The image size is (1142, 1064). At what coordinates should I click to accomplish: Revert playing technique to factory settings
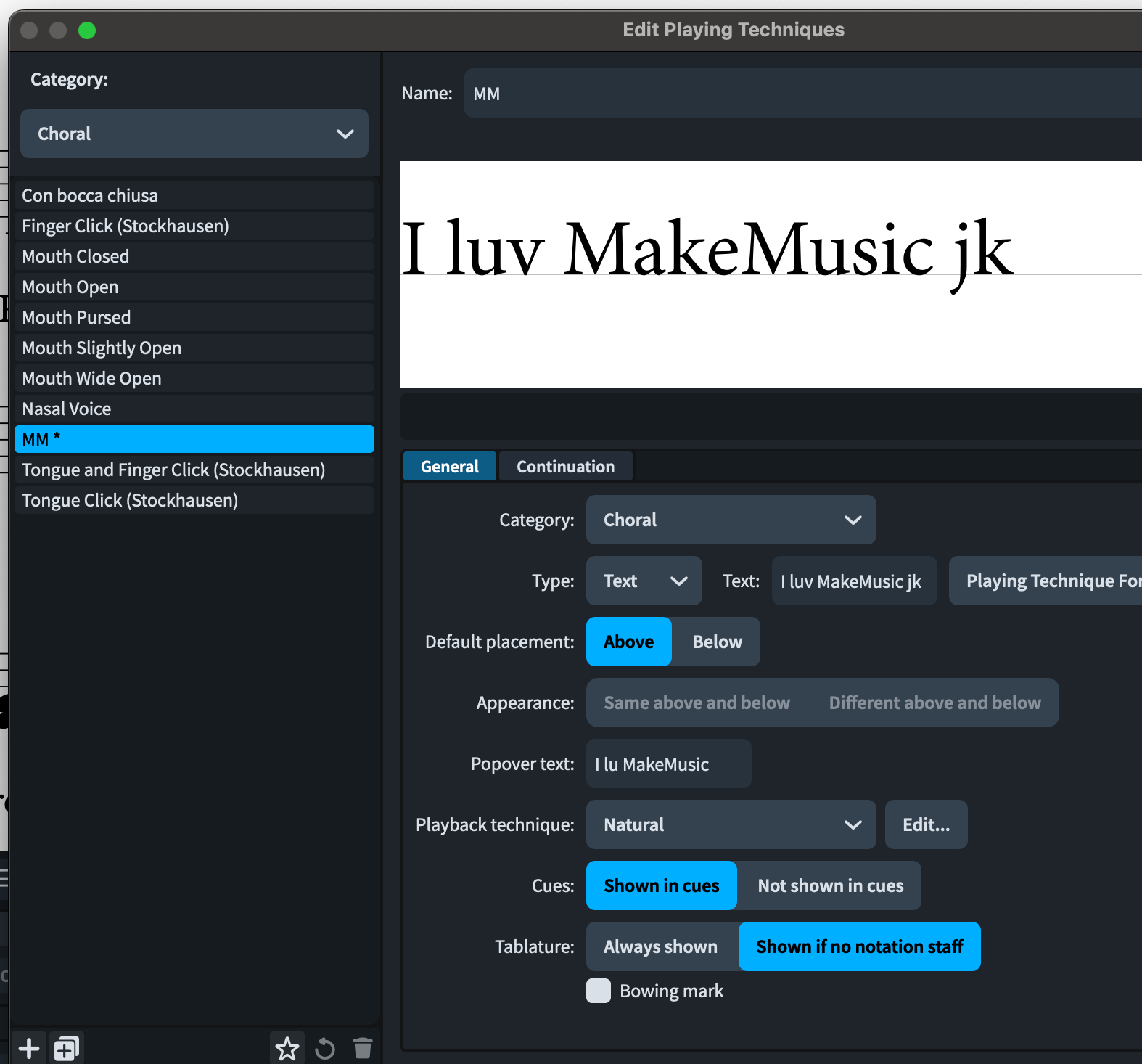(x=325, y=1048)
